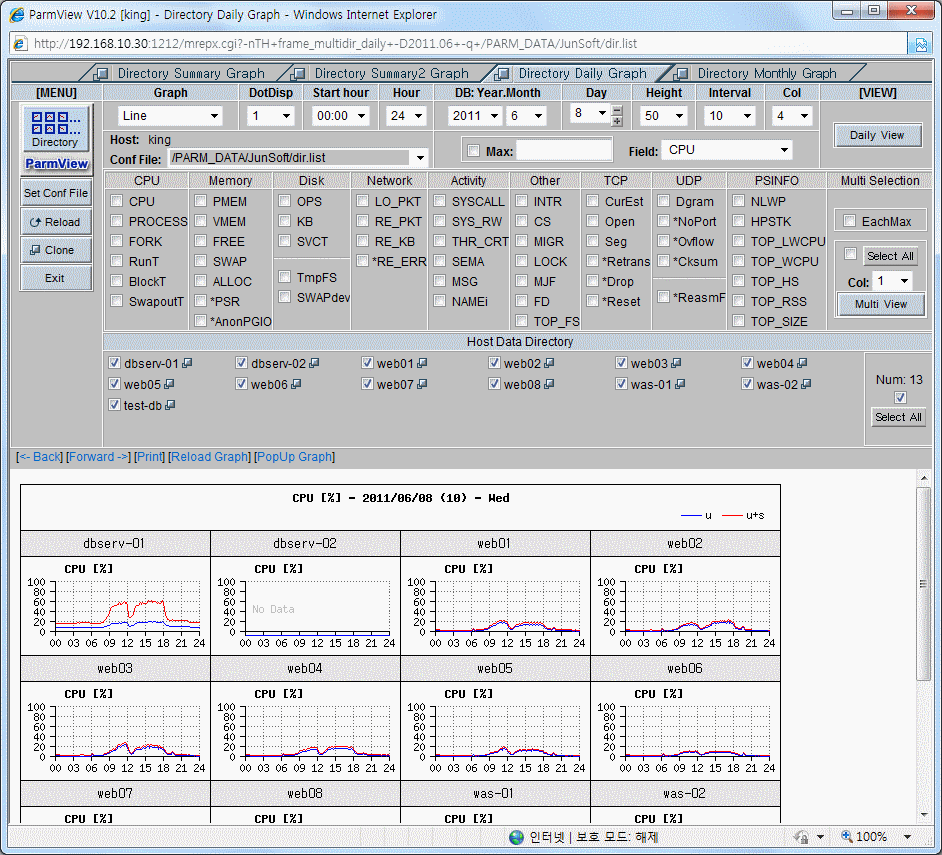Open the Hour dropdown showing 24
This screenshot has height=855, width=942.
[x=406, y=116]
